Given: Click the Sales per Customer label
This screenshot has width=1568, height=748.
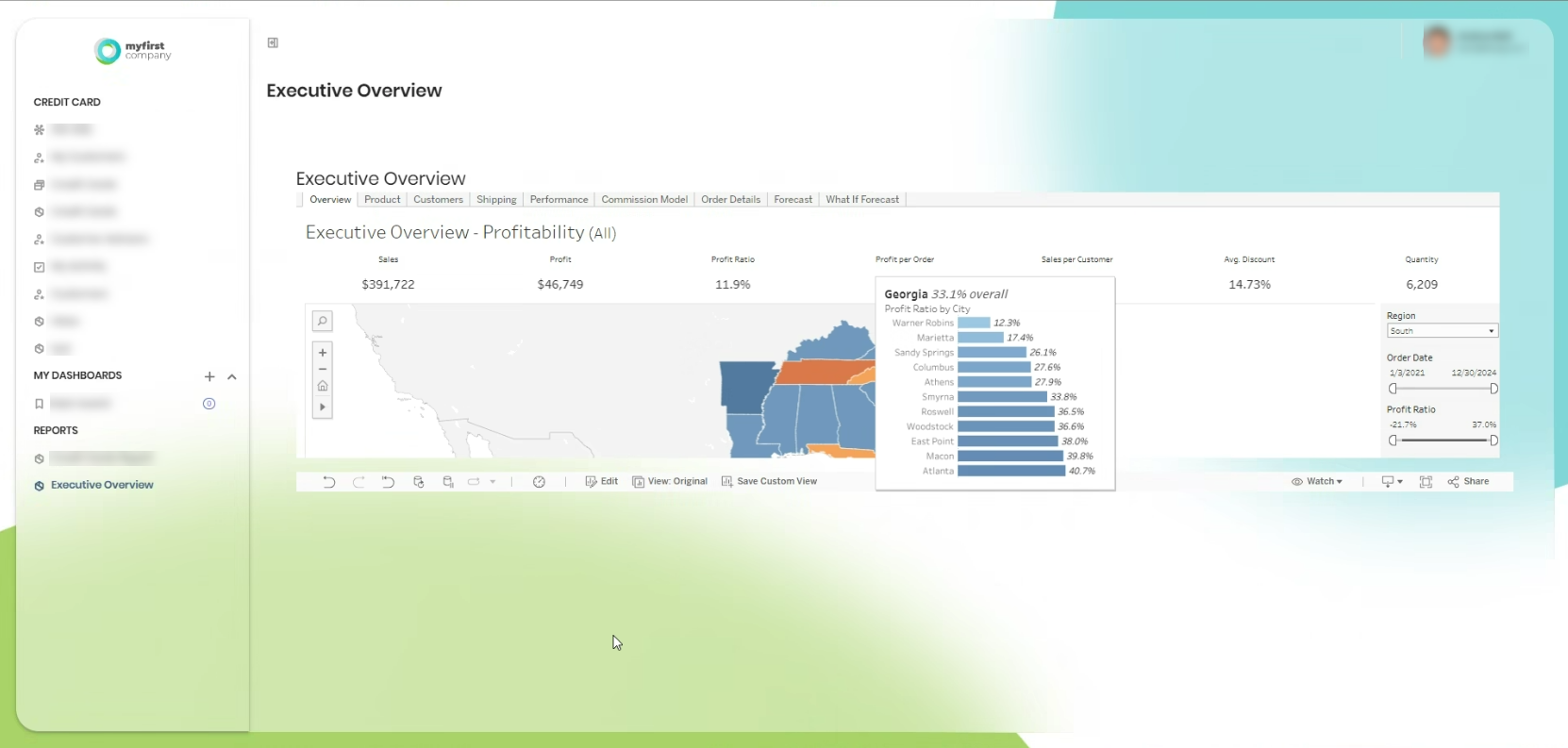Looking at the screenshot, I should (1076, 259).
